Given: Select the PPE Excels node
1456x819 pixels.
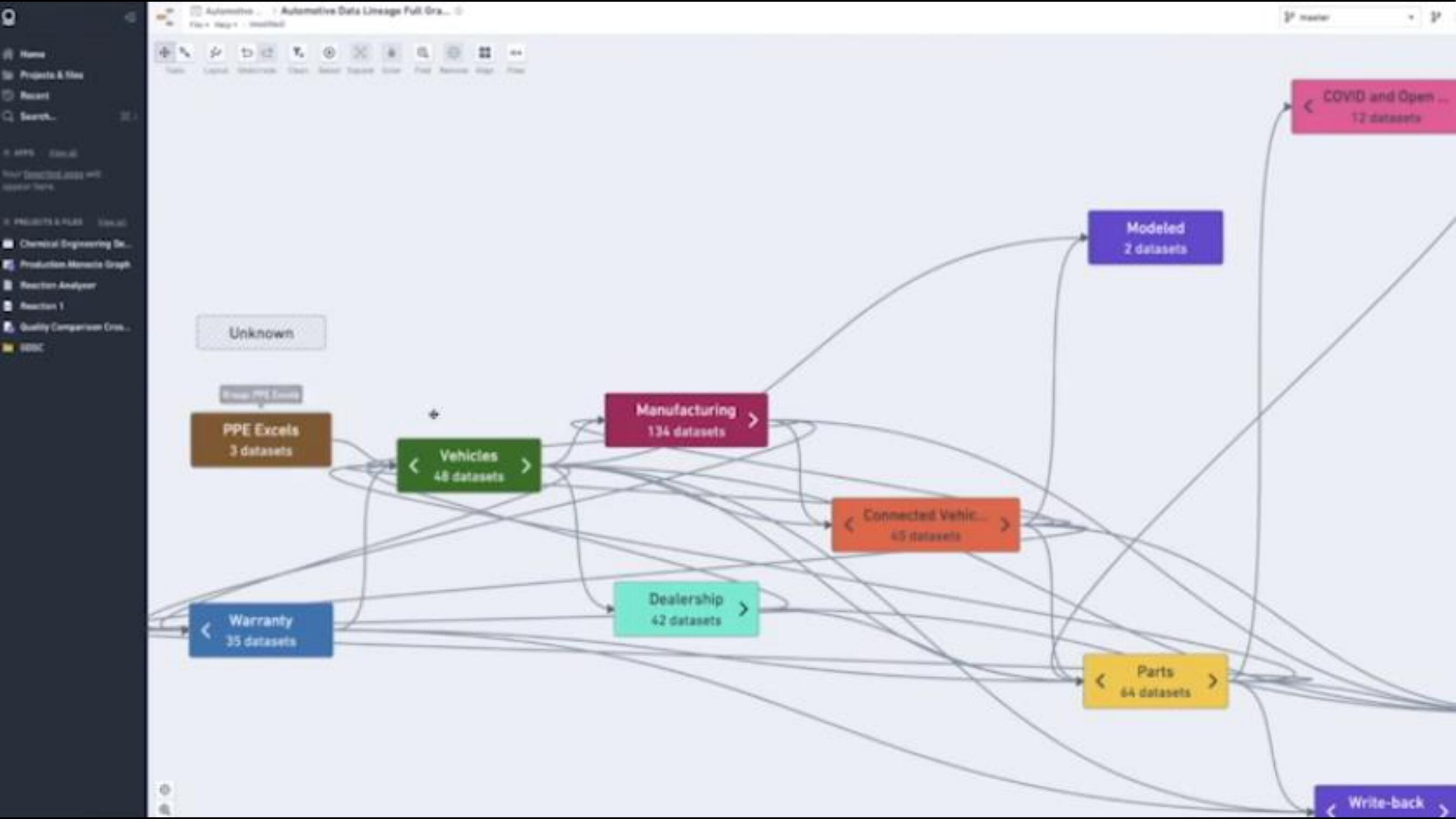Looking at the screenshot, I should coord(260,440).
